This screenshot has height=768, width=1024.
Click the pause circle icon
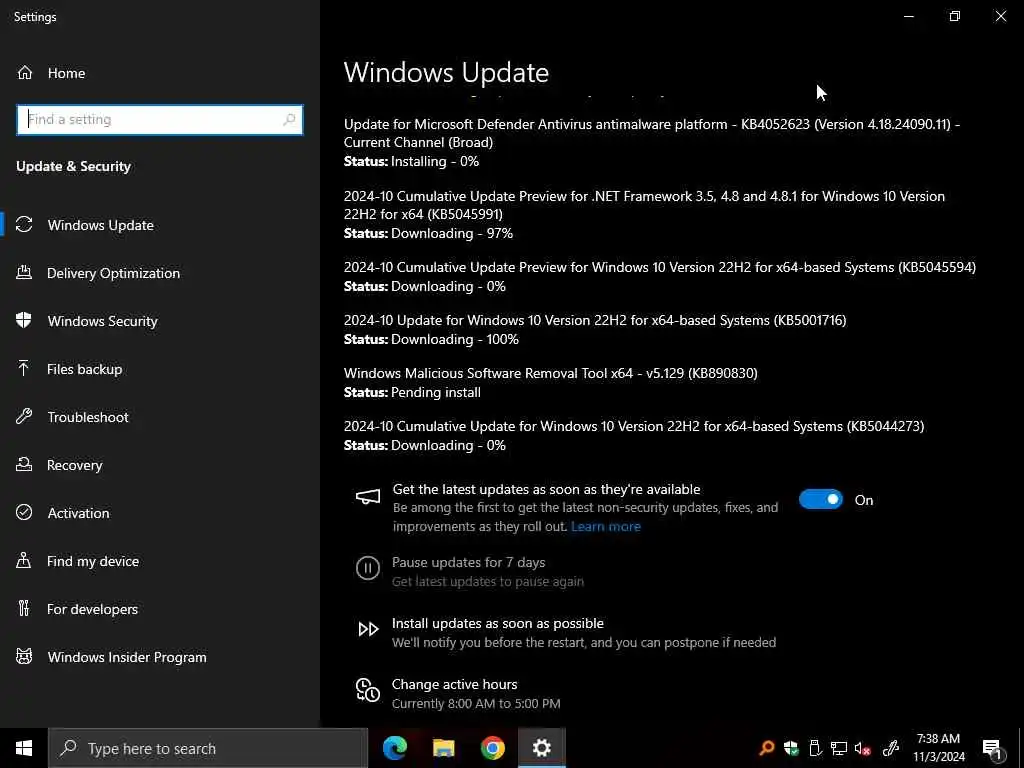368,568
